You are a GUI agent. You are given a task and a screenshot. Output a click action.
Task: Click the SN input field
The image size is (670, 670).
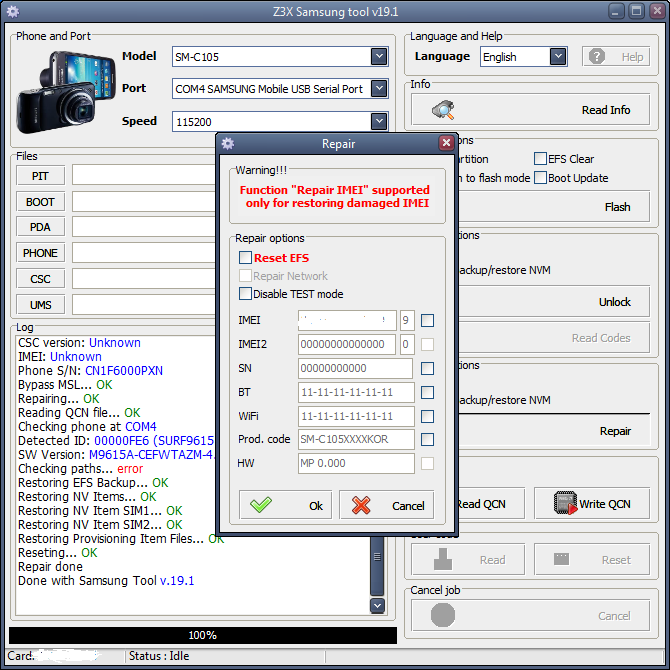[355, 368]
